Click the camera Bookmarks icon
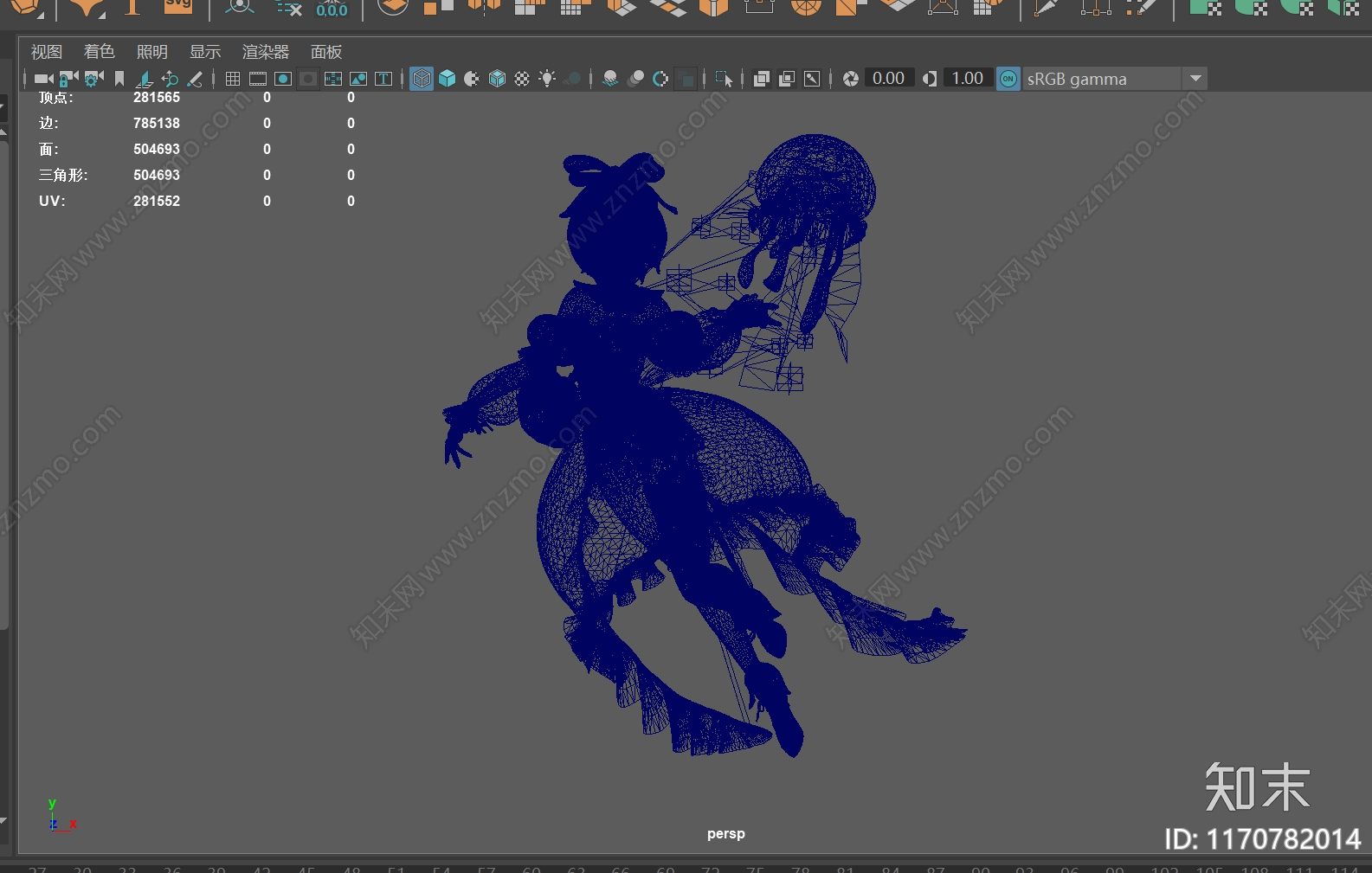 tap(119, 79)
